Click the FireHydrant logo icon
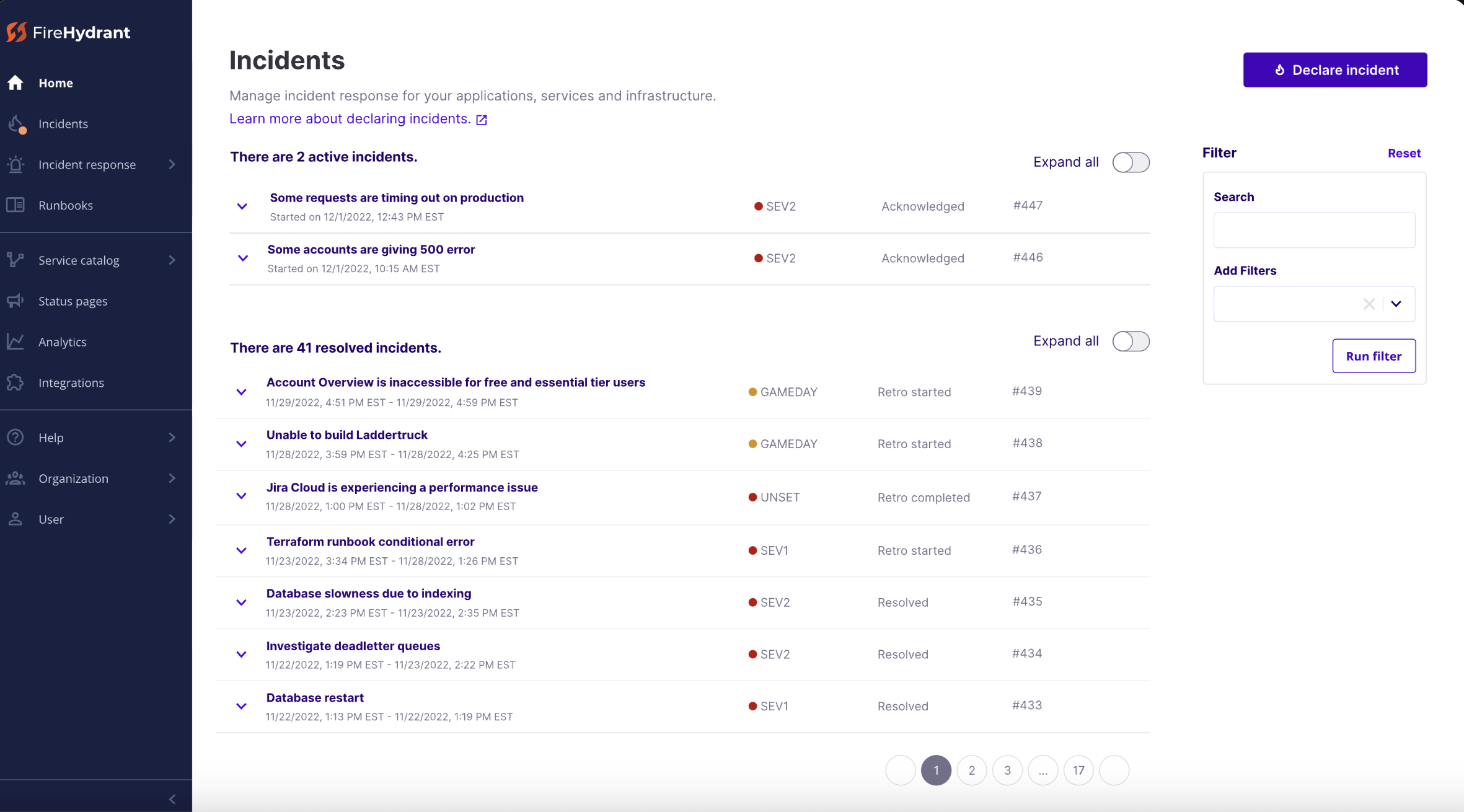Screen dimensions: 1464x812 click(x=17, y=32)
